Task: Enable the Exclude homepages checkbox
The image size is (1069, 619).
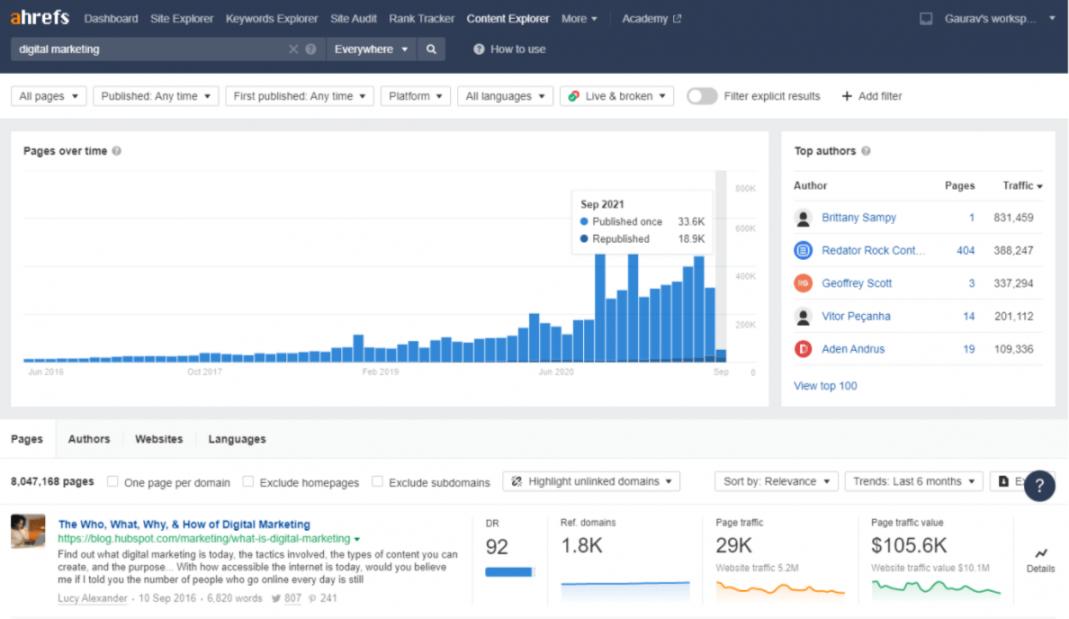Action: (248, 482)
